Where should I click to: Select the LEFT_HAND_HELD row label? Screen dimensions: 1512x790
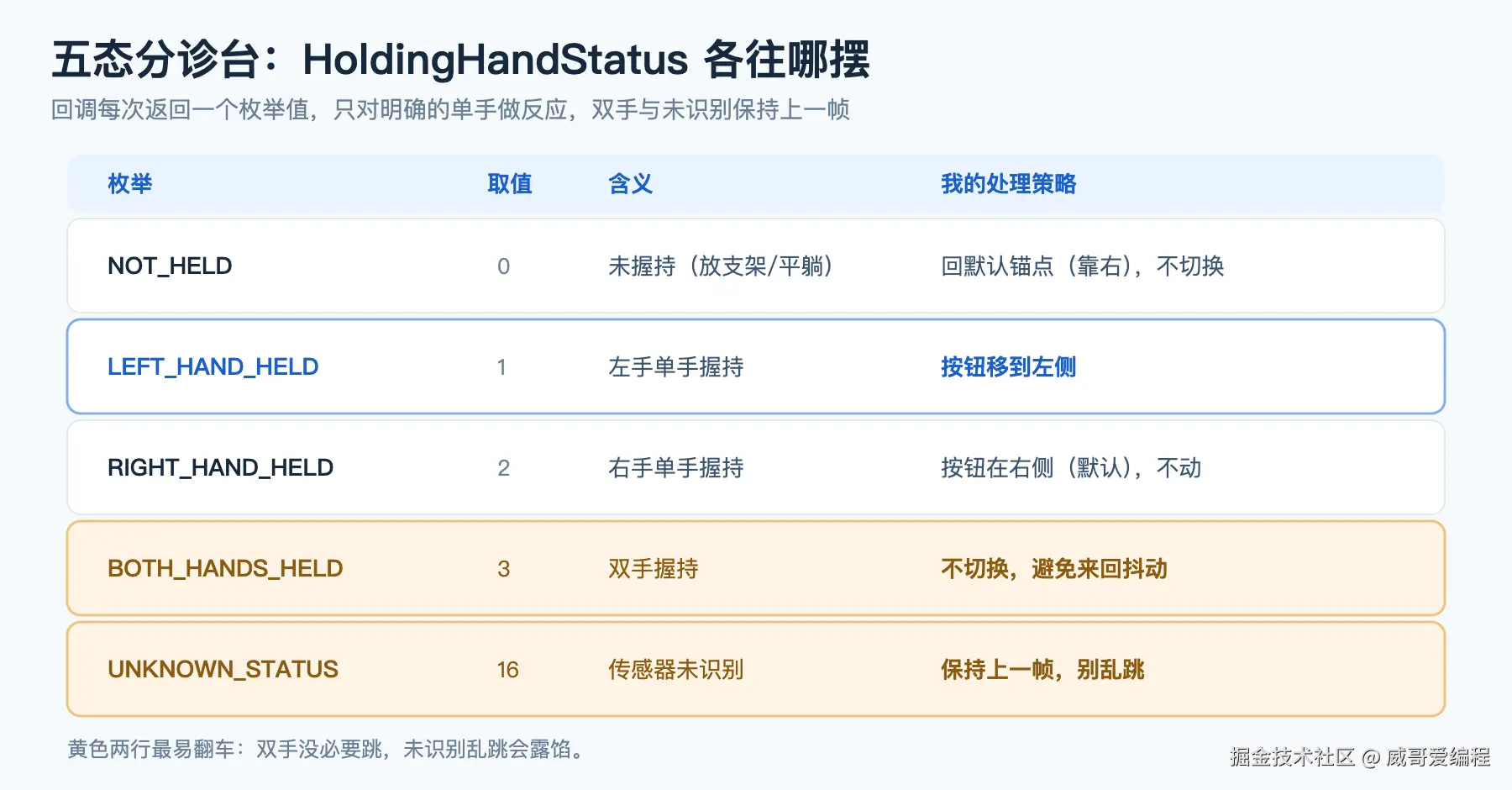point(213,367)
